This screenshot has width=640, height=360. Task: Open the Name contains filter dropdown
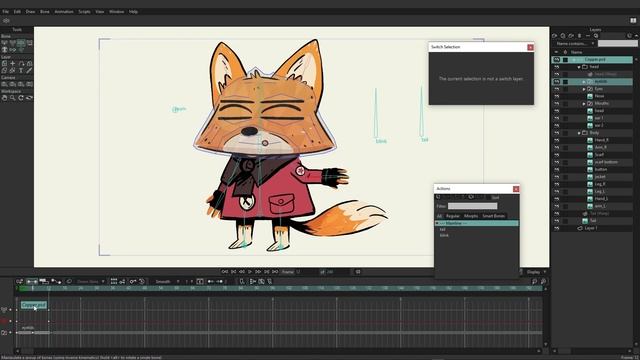point(575,43)
